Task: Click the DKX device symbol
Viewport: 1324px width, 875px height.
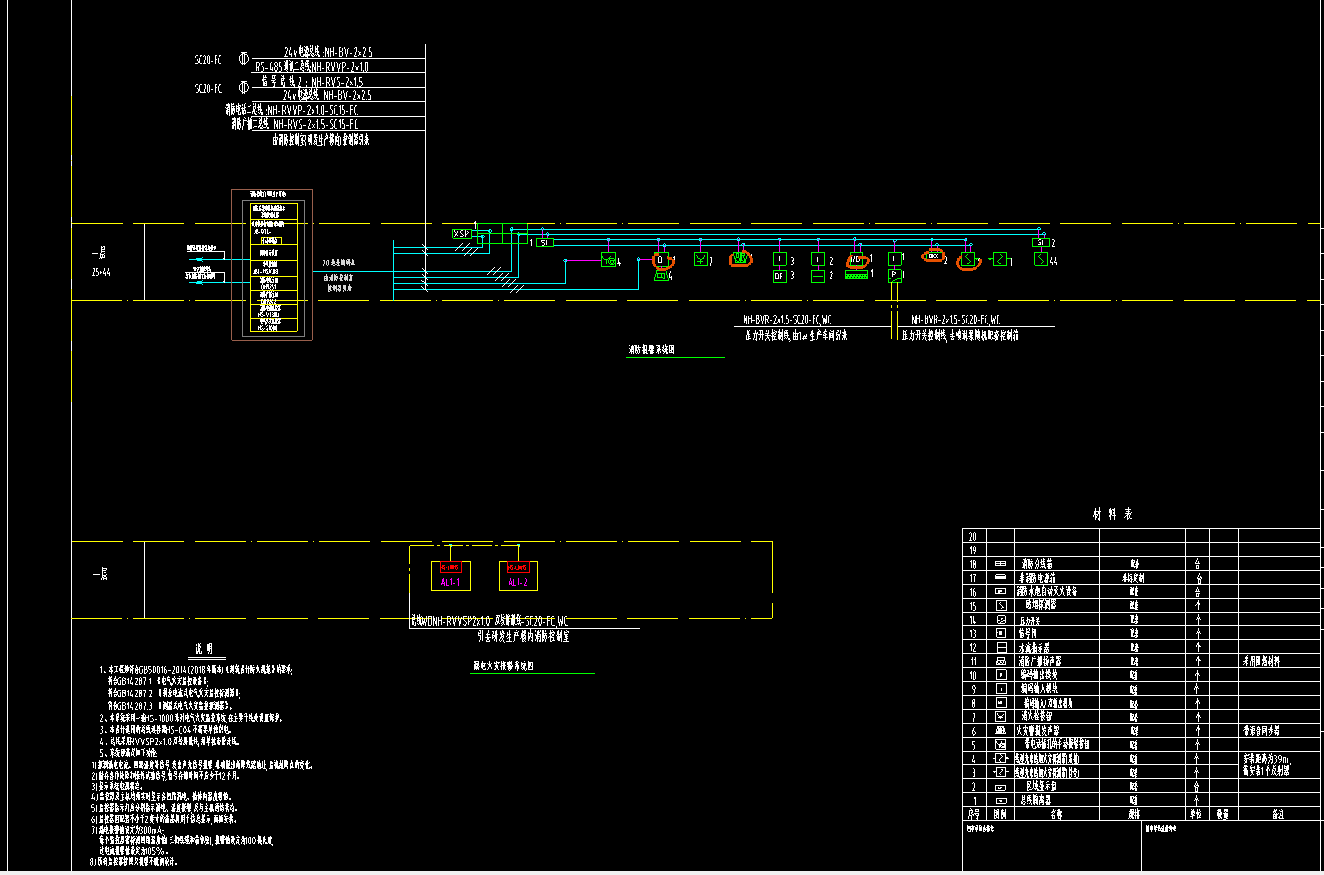Action: (x=934, y=256)
